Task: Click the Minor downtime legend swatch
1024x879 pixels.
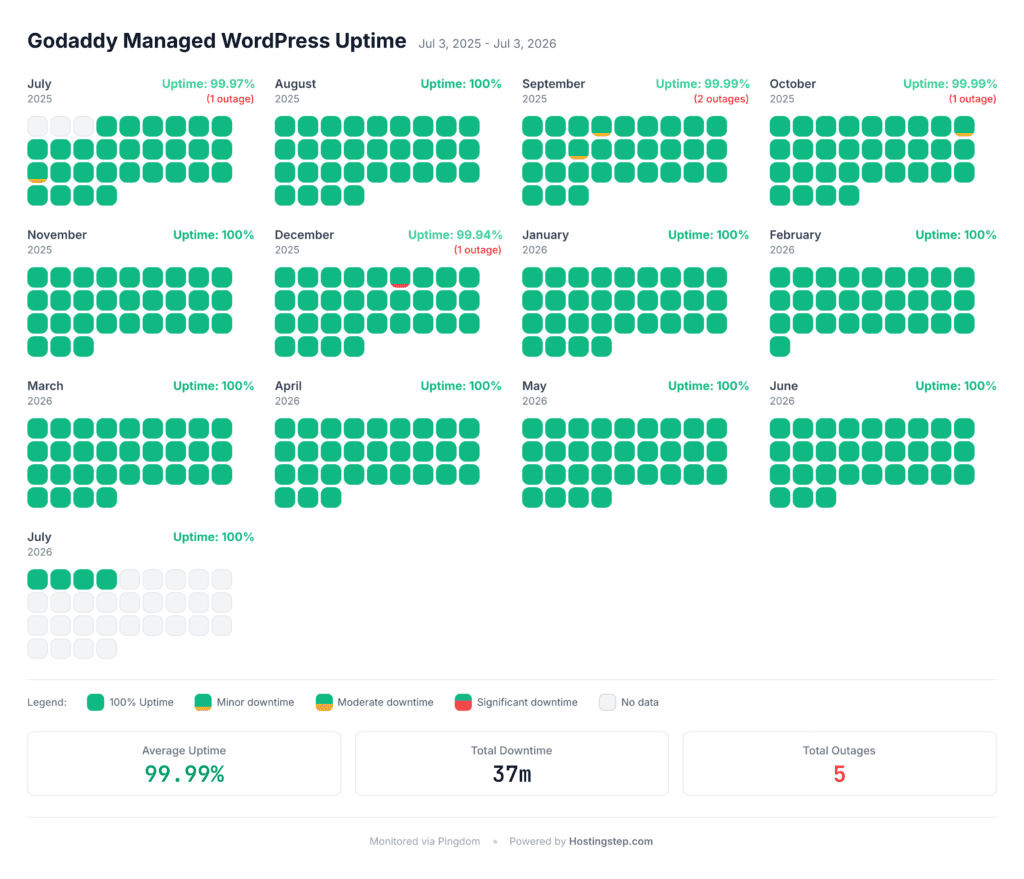Action: [x=203, y=703]
